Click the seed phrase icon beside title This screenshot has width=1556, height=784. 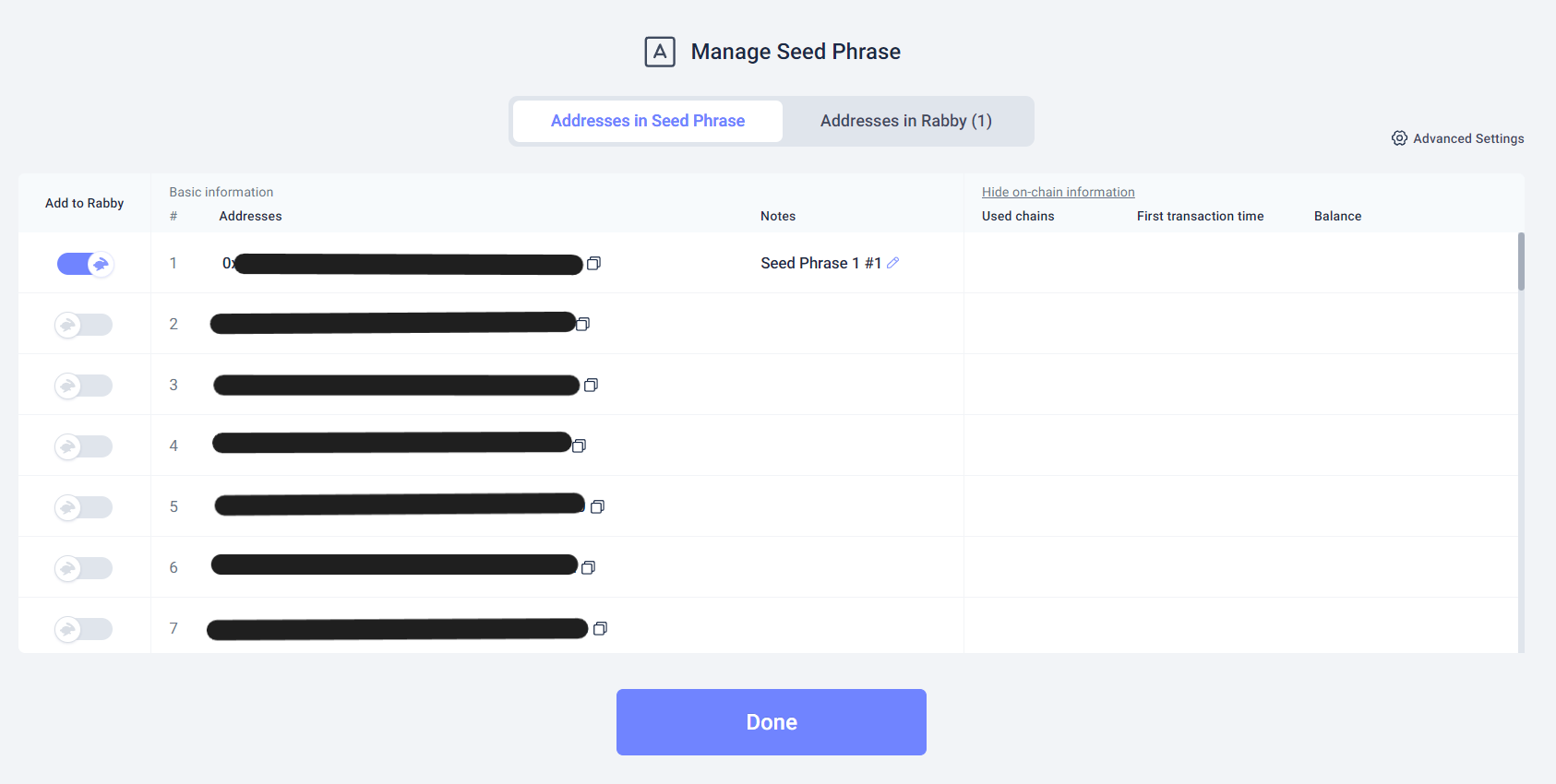pos(660,52)
